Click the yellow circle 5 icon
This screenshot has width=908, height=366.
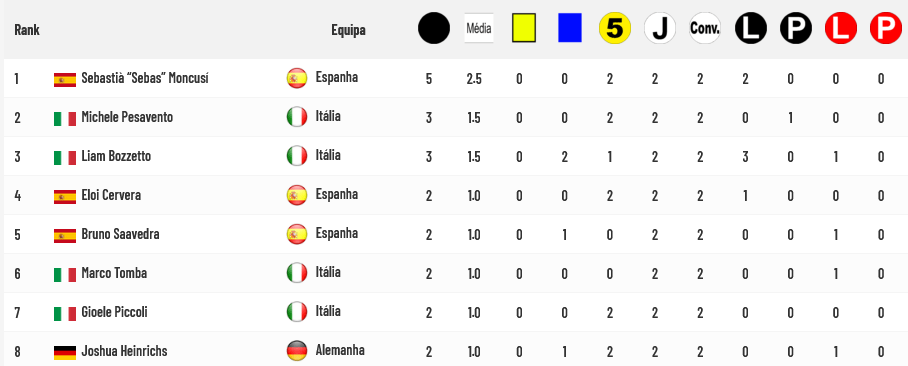(614, 28)
